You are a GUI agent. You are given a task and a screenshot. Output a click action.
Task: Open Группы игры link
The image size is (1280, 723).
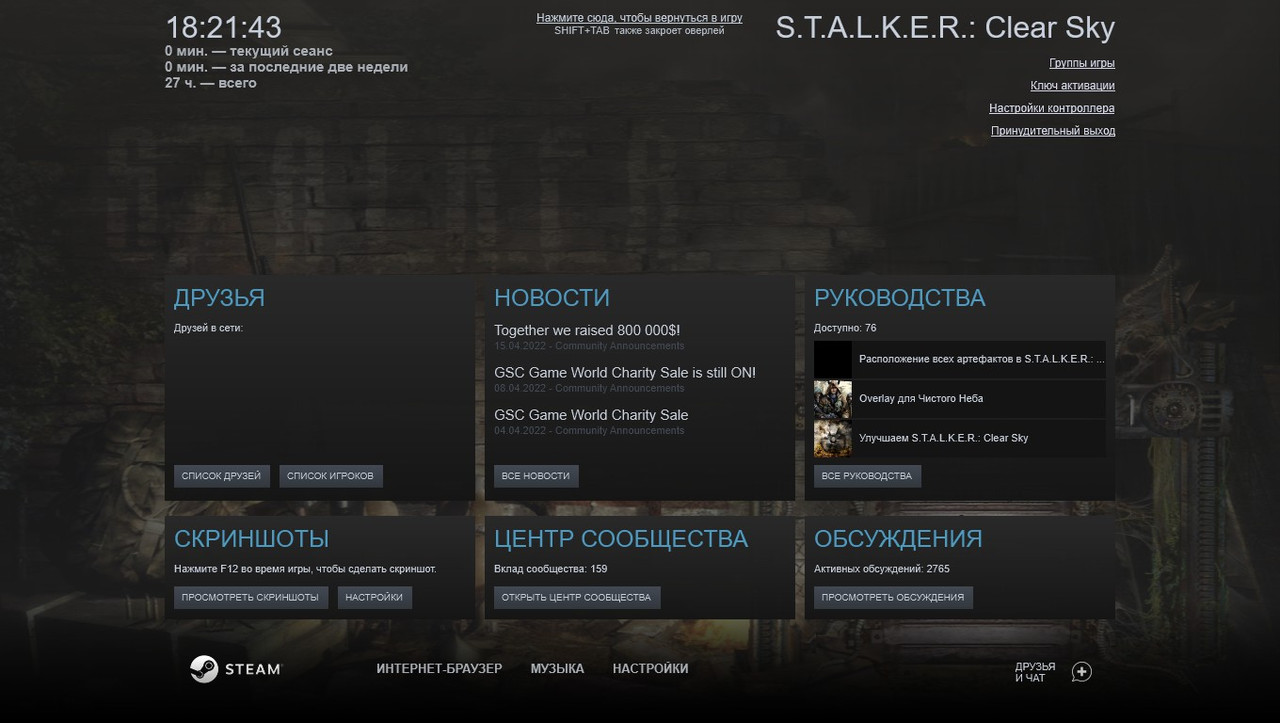pyautogui.click(x=1082, y=63)
